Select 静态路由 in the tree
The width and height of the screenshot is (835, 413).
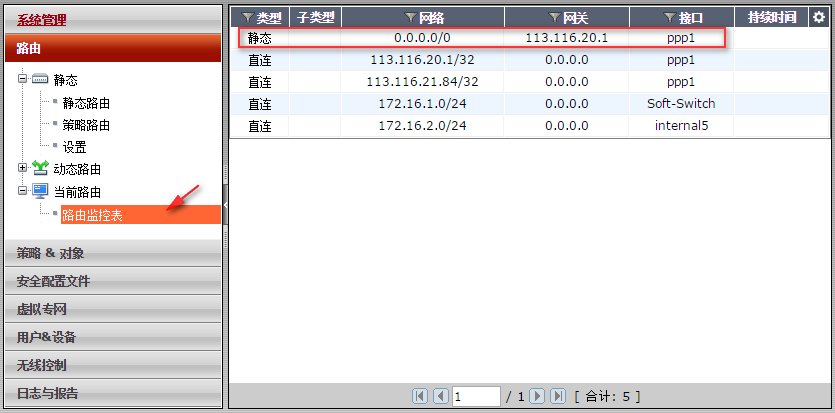[86, 103]
